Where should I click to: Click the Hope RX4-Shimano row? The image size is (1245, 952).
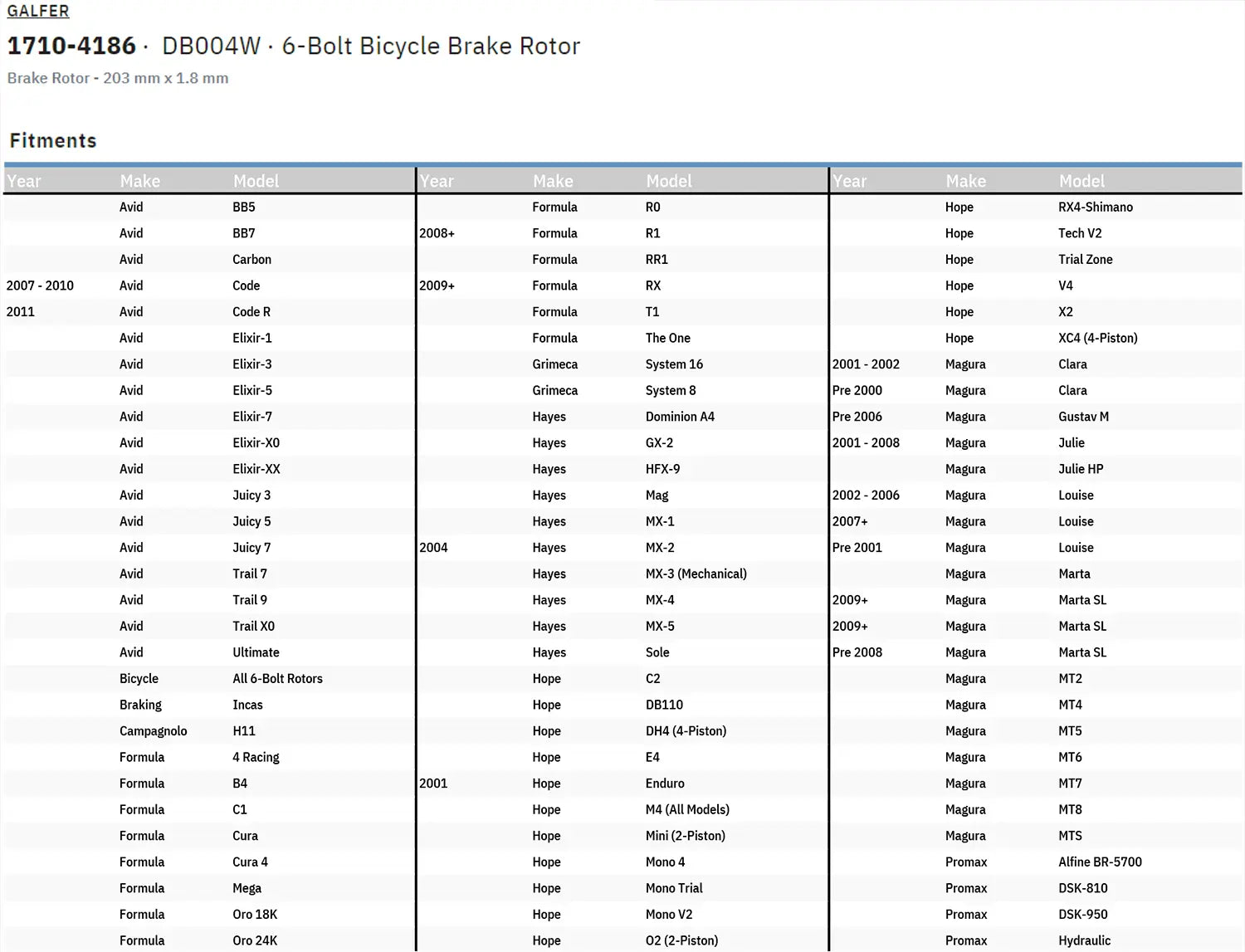(1036, 207)
